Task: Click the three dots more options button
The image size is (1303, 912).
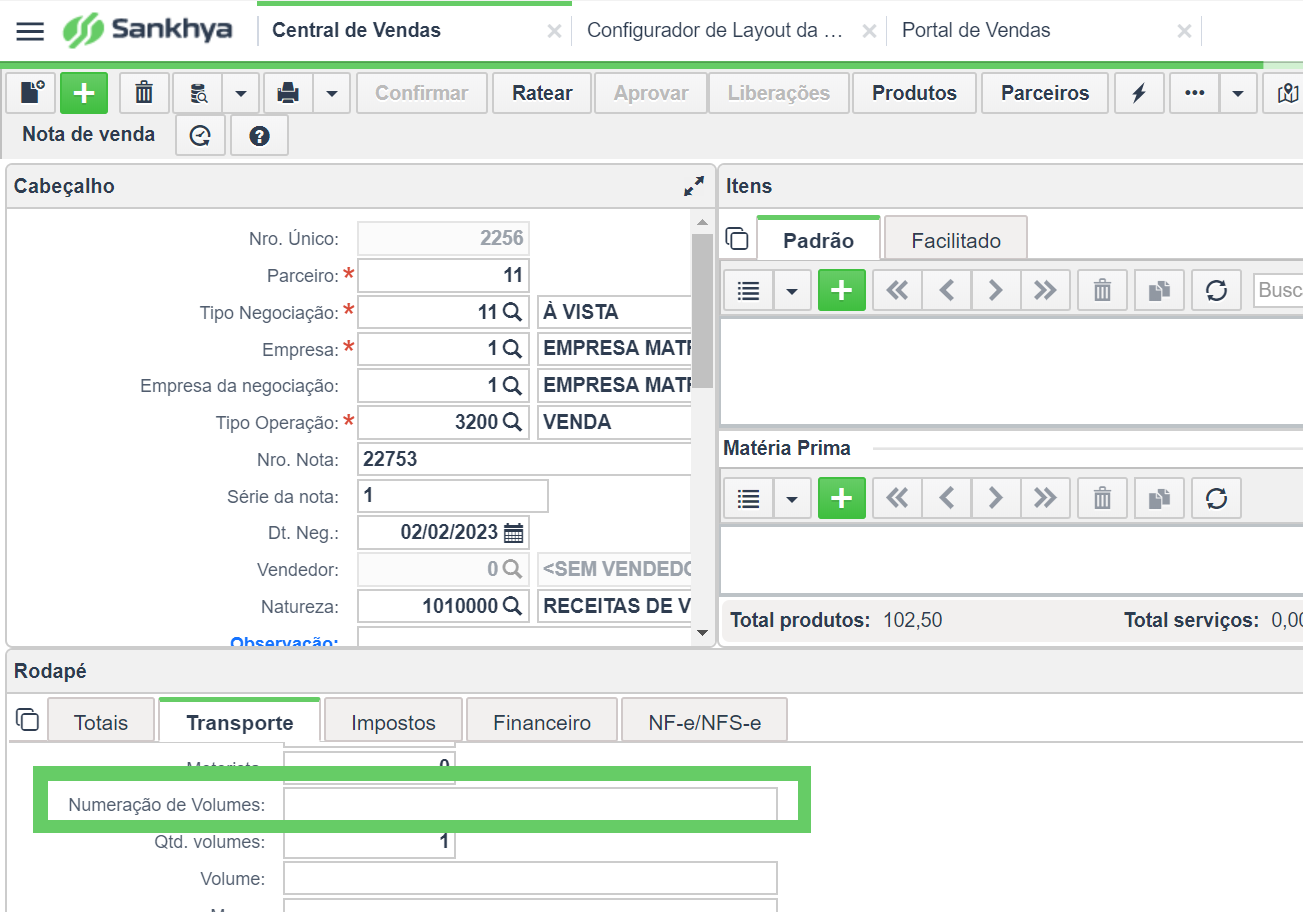Action: pos(1194,93)
